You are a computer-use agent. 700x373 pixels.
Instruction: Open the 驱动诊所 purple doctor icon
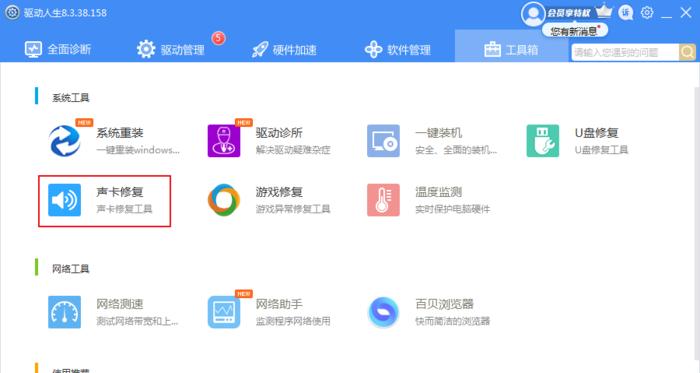click(x=224, y=141)
